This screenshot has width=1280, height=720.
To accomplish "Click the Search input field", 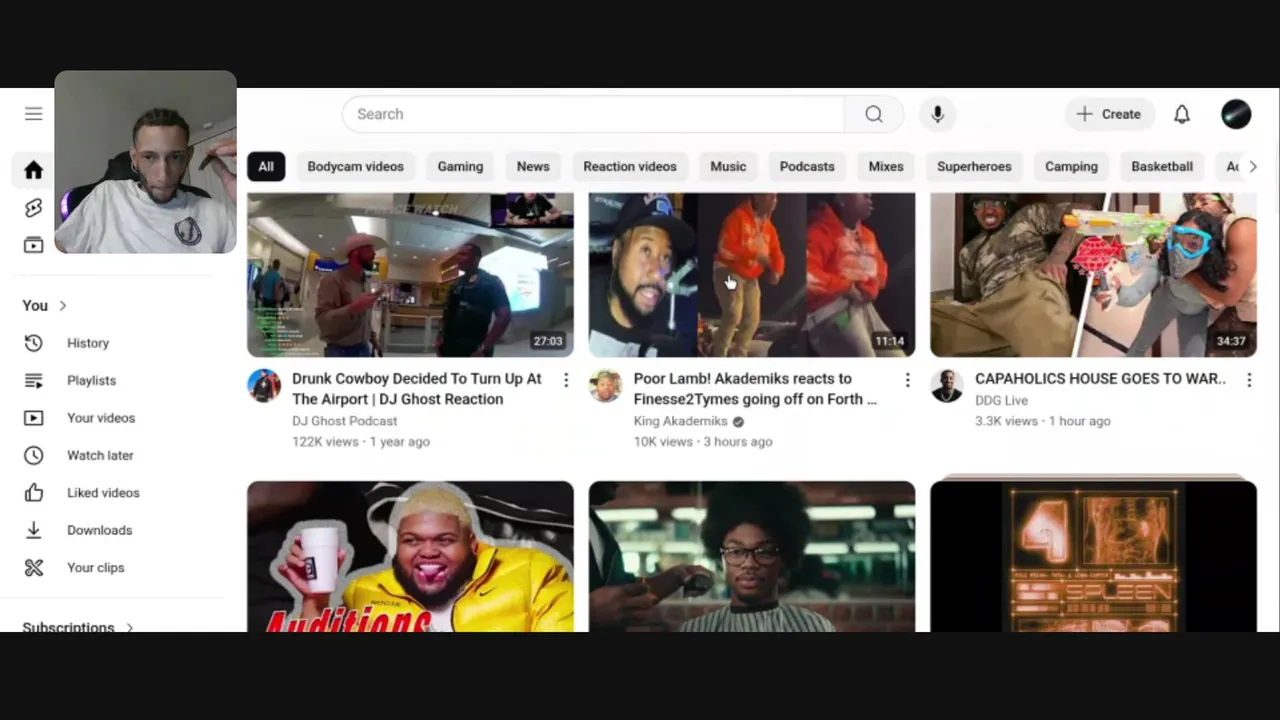I will tap(594, 114).
